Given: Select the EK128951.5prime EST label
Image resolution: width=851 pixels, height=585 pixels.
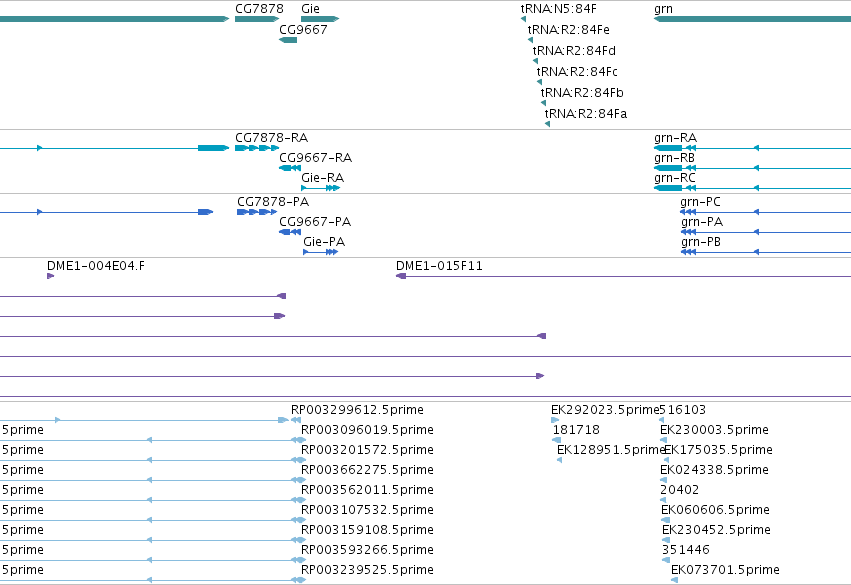Looking at the screenshot, I should [611, 450].
